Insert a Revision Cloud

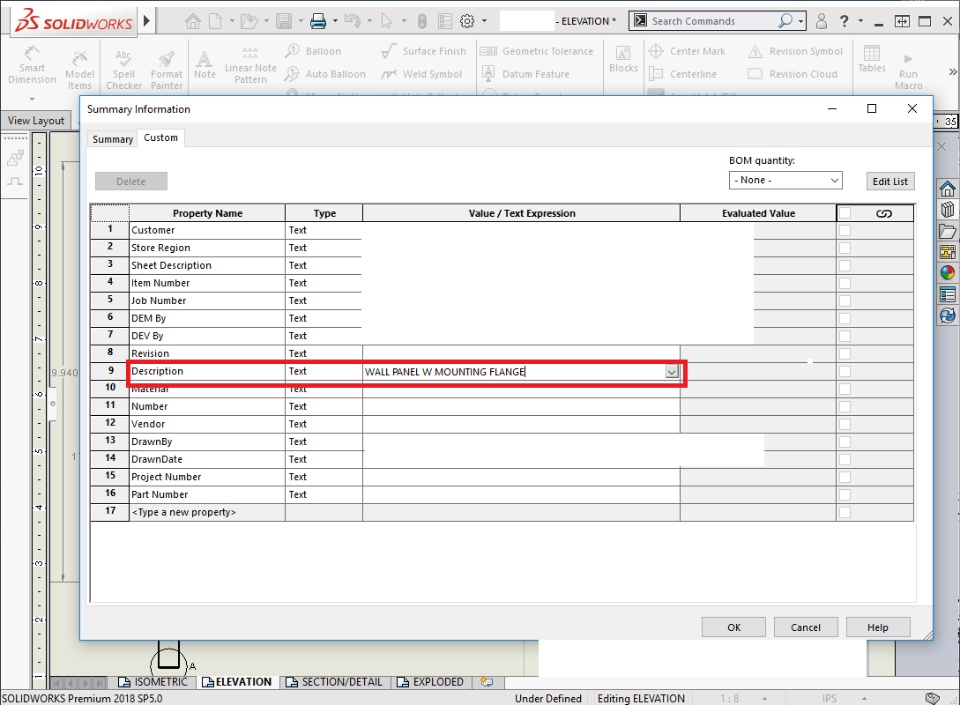point(792,74)
